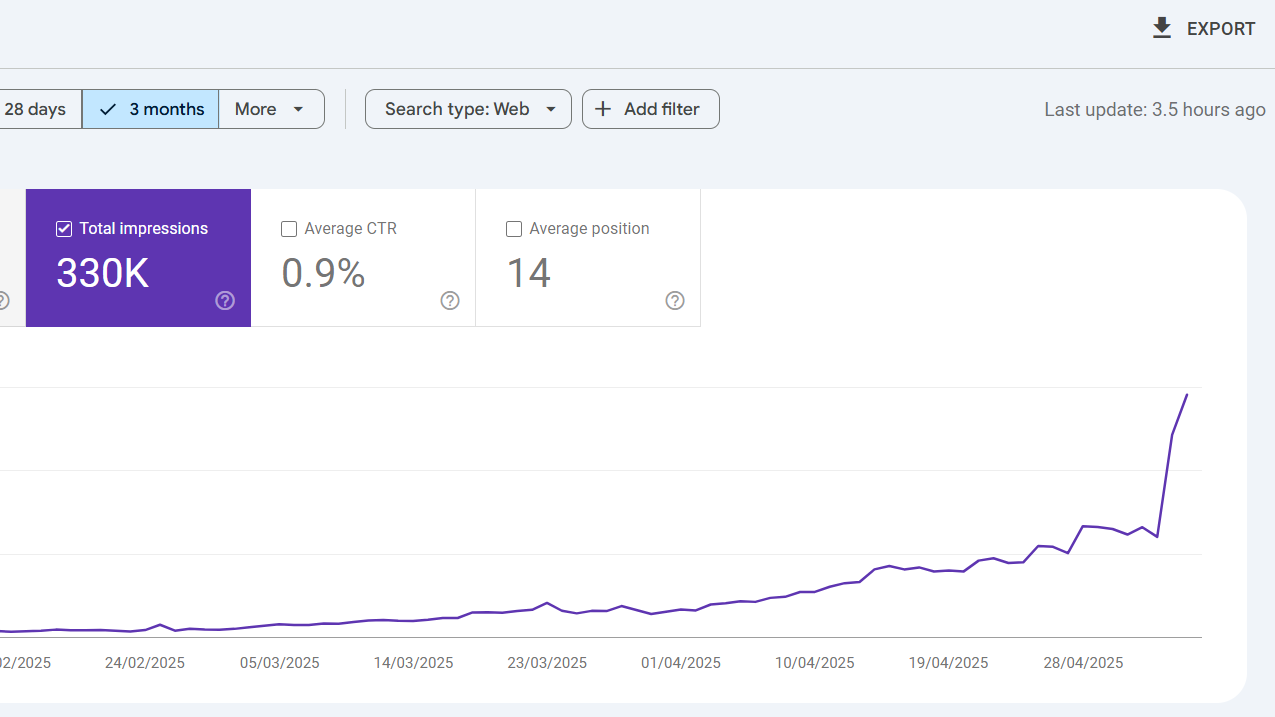
Task: Click the chart peak at far right
Action: tap(1187, 395)
